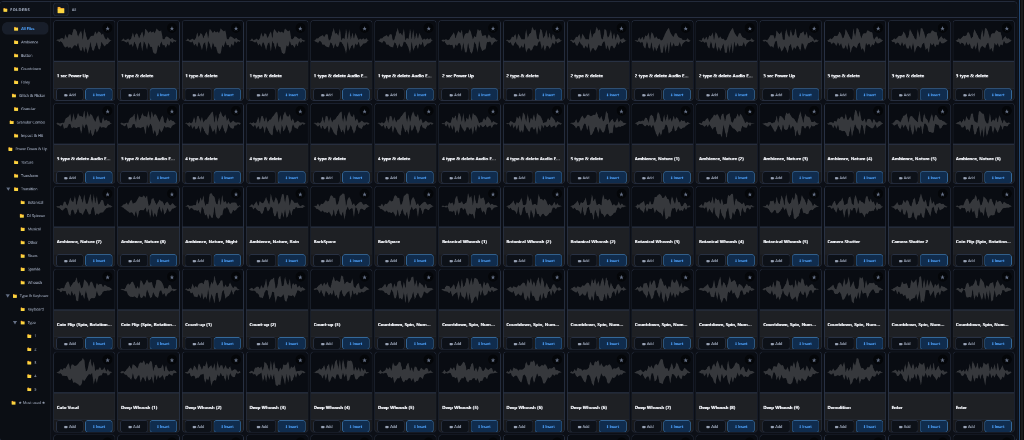1024x440 pixels.
Task: Toggle favorite star on Camera Shutter 2
Action: tap(941, 194)
